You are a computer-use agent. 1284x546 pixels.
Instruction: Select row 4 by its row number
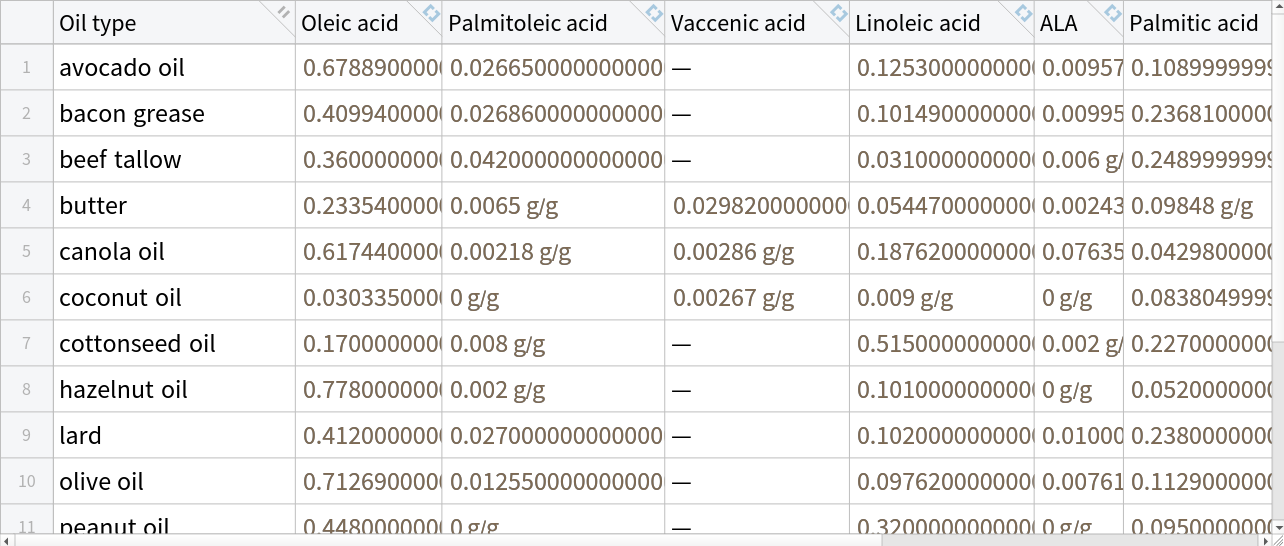coord(26,206)
